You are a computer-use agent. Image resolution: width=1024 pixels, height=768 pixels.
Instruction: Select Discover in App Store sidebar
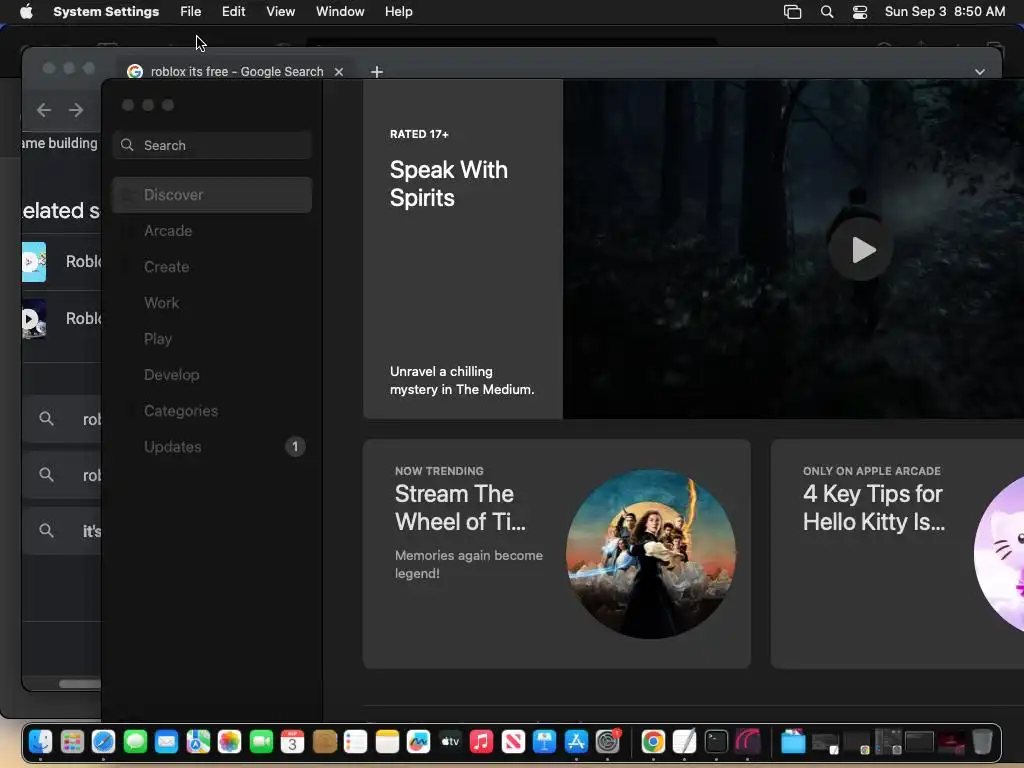point(212,195)
